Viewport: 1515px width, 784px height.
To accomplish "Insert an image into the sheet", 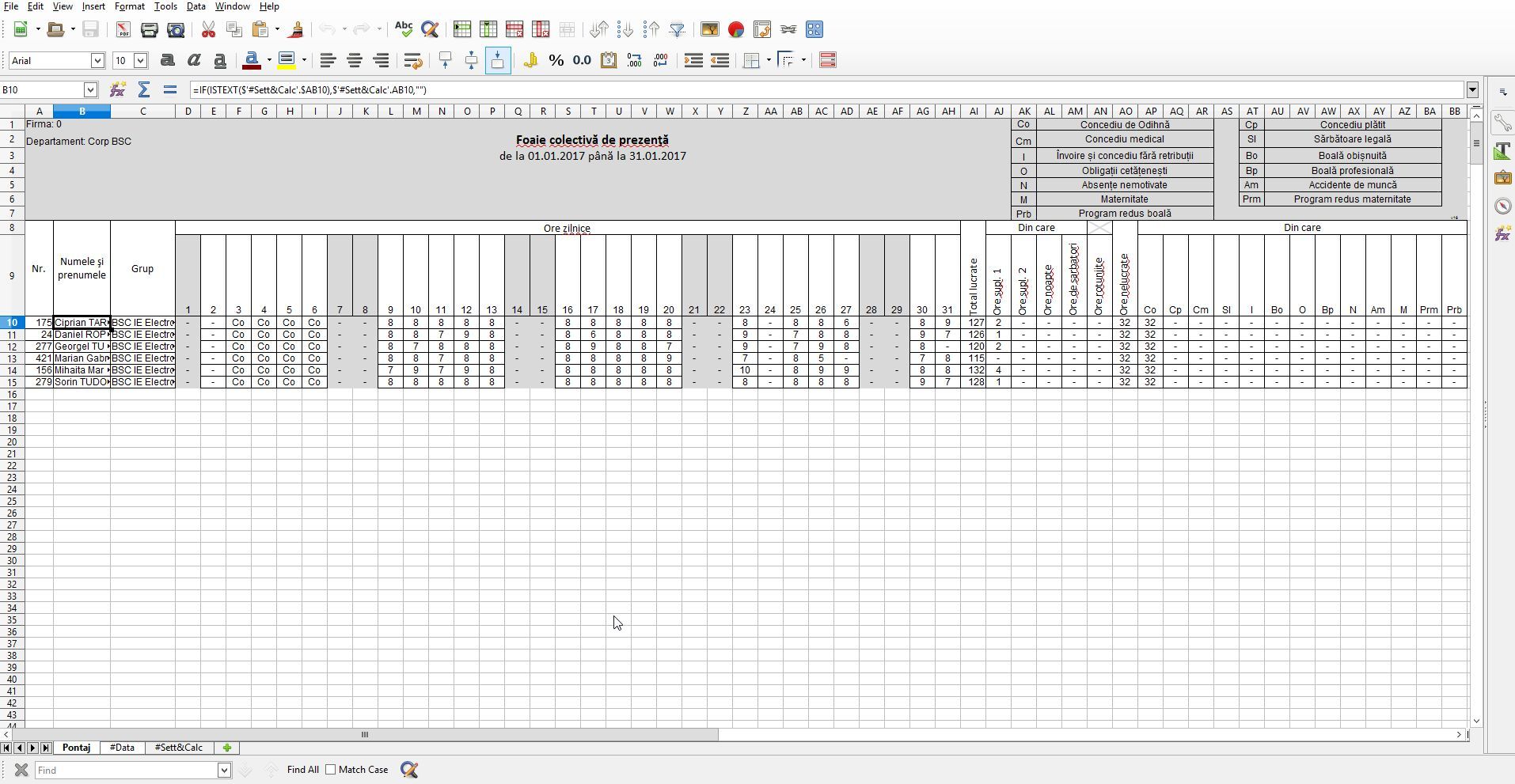I will pyautogui.click(x=710, y=29).
